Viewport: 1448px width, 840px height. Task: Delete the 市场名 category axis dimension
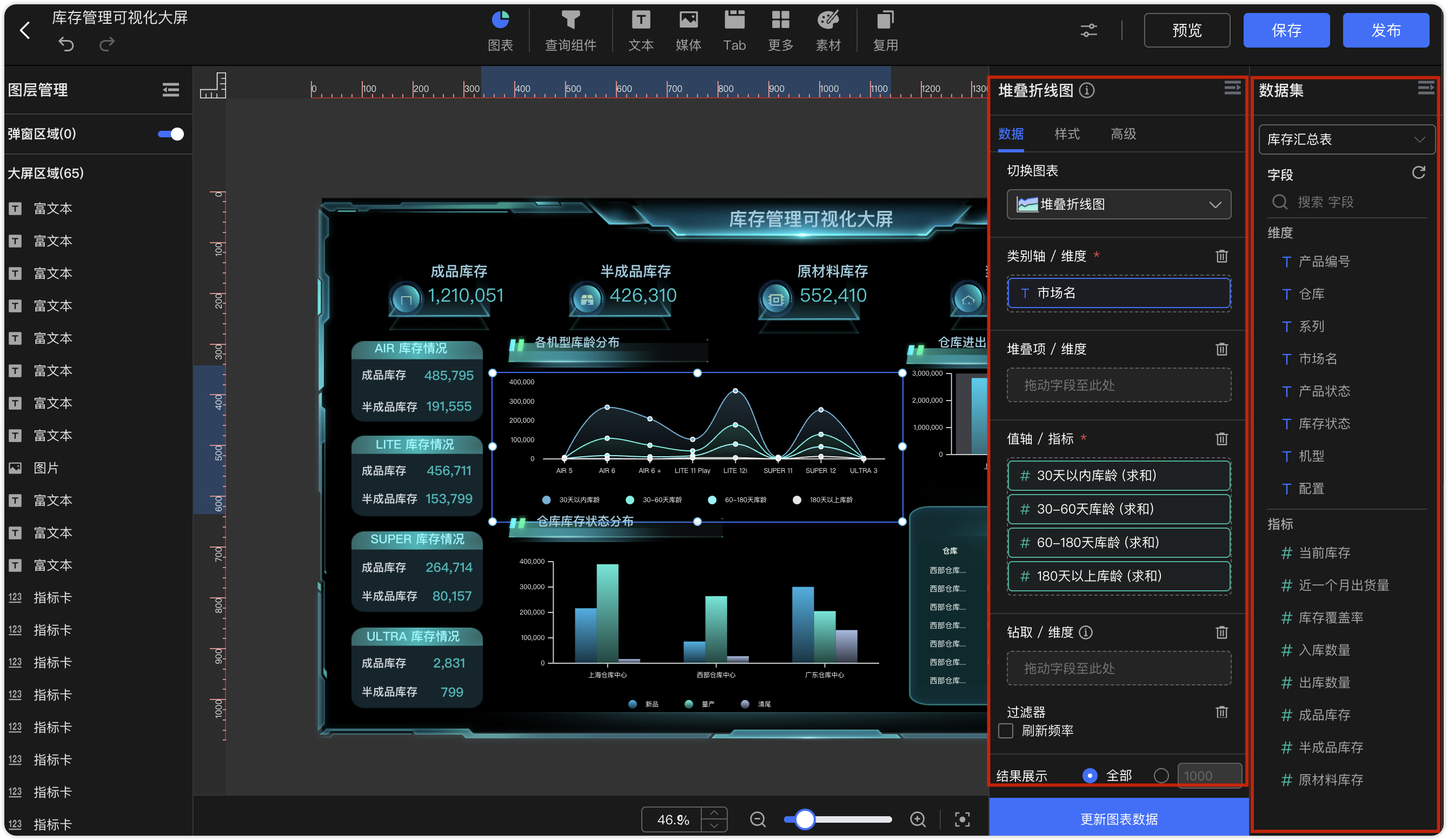click(1222, 256)
